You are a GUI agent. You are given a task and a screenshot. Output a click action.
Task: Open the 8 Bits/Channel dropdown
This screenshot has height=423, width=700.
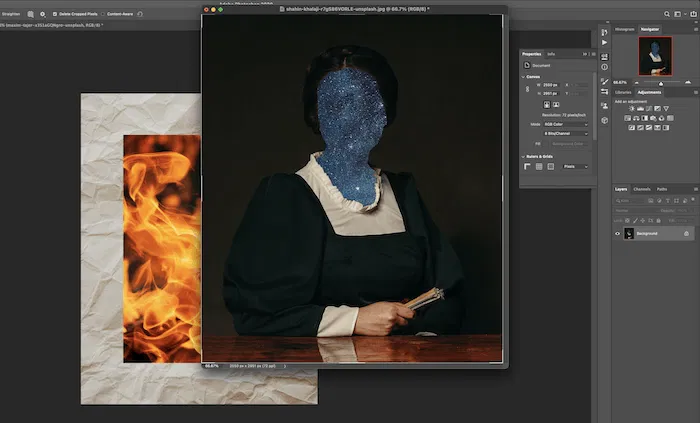(x=565, y=132)
